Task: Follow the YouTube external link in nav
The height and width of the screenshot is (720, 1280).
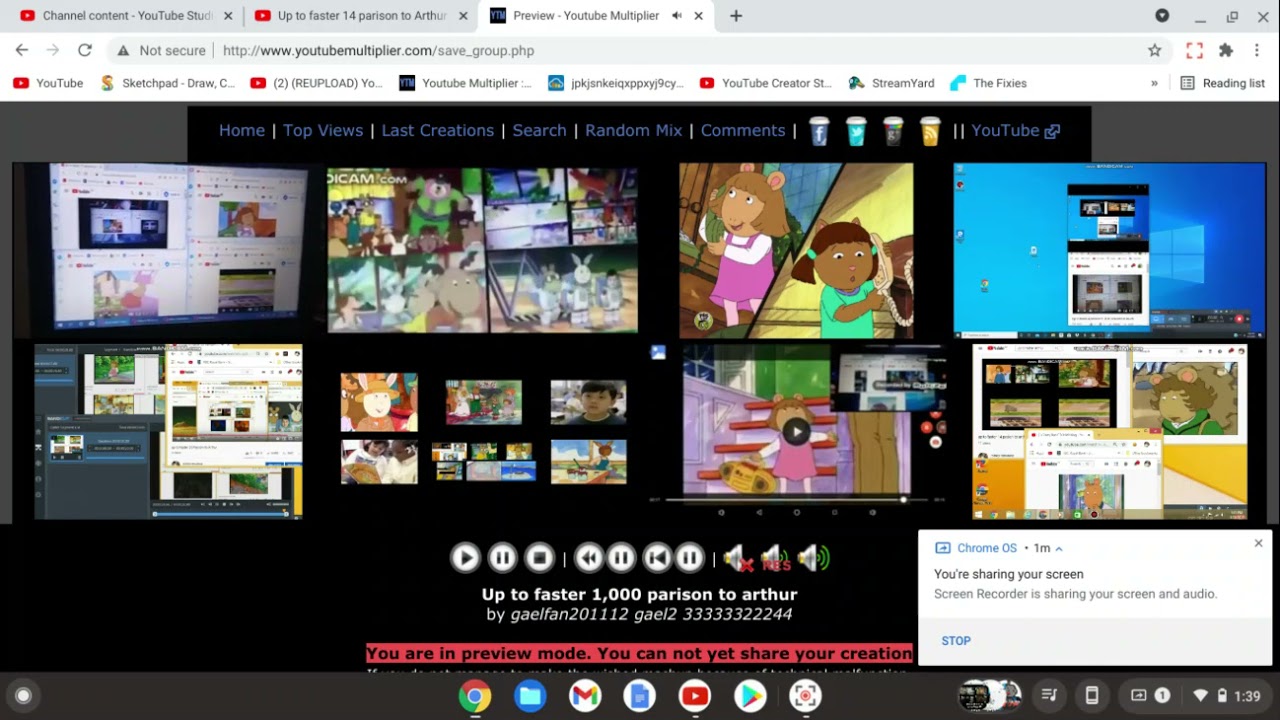Action: pos(1015,130)
